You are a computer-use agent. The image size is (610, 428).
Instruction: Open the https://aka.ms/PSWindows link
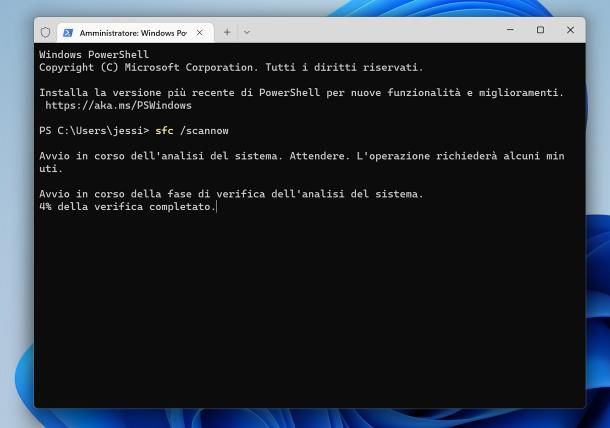(x=119, y=105)
